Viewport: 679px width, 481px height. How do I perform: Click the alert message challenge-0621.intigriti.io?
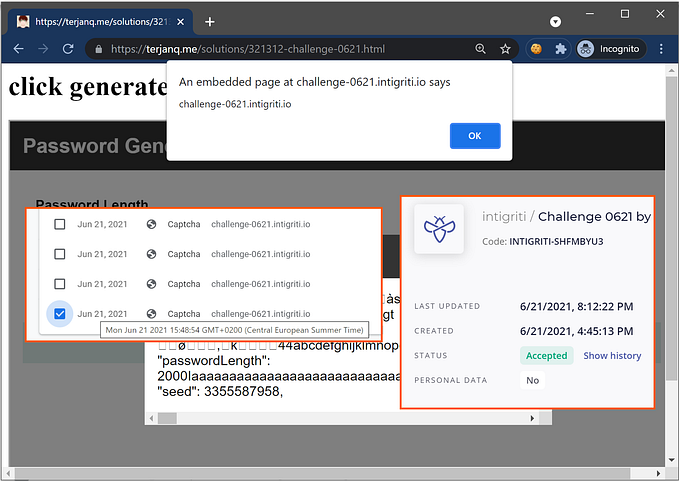235,104
